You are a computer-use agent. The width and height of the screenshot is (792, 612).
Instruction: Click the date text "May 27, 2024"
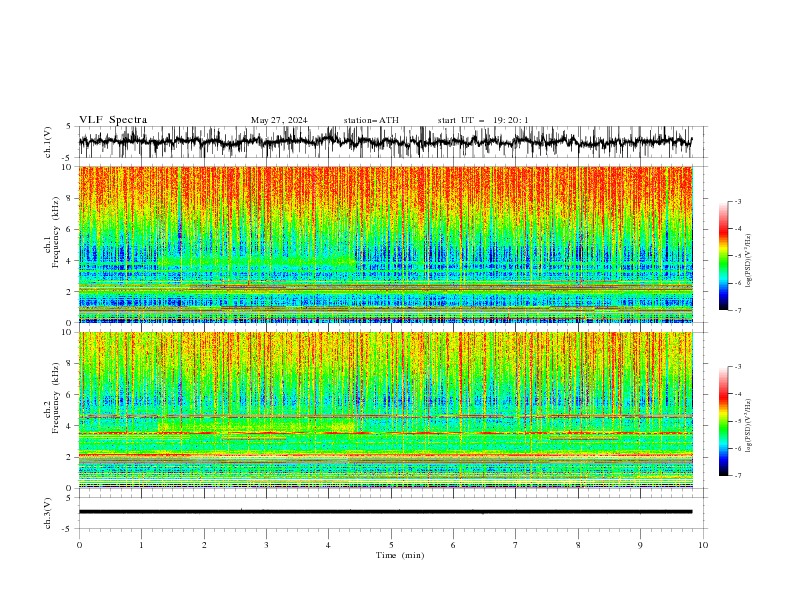pos(279,120)
